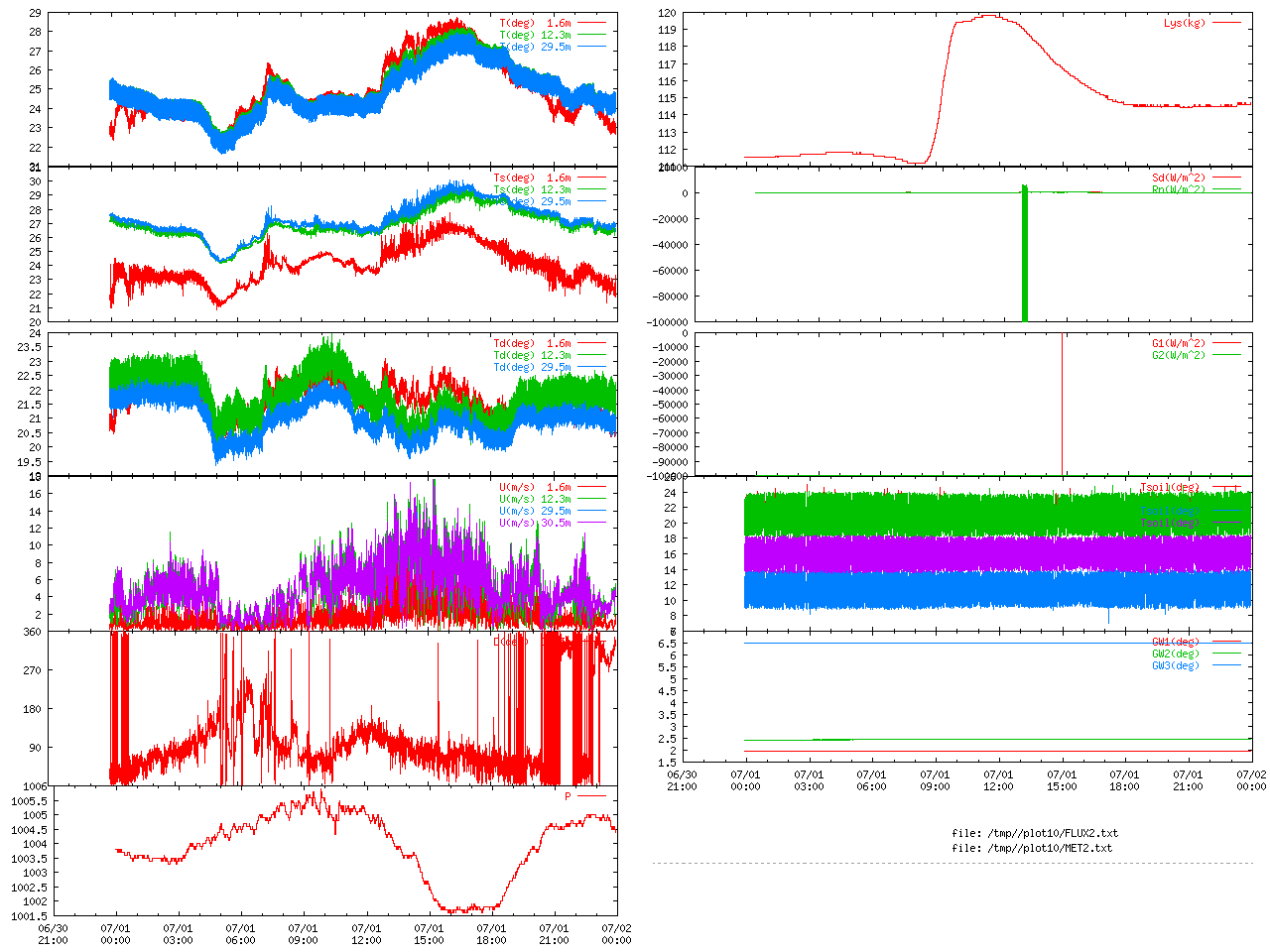
Task: Click the 1001.5 tick on pressure axis
Action: click(30, 916)
